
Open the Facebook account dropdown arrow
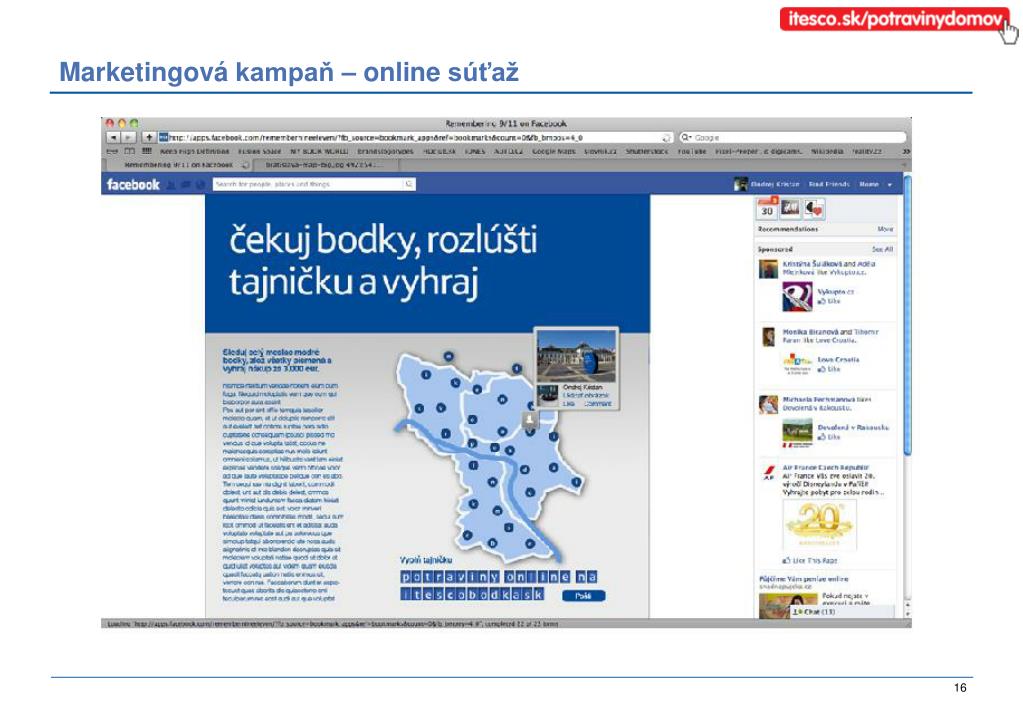point(890,185)
